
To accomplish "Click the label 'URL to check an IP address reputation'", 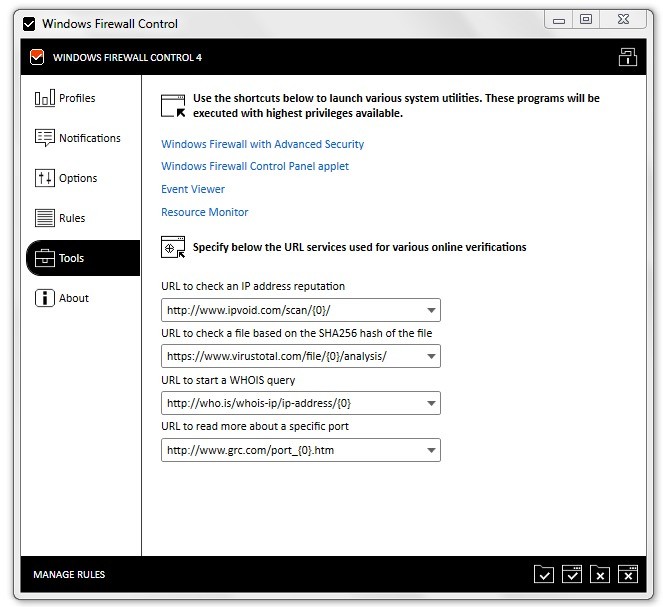I will click(x=253, y=286).
